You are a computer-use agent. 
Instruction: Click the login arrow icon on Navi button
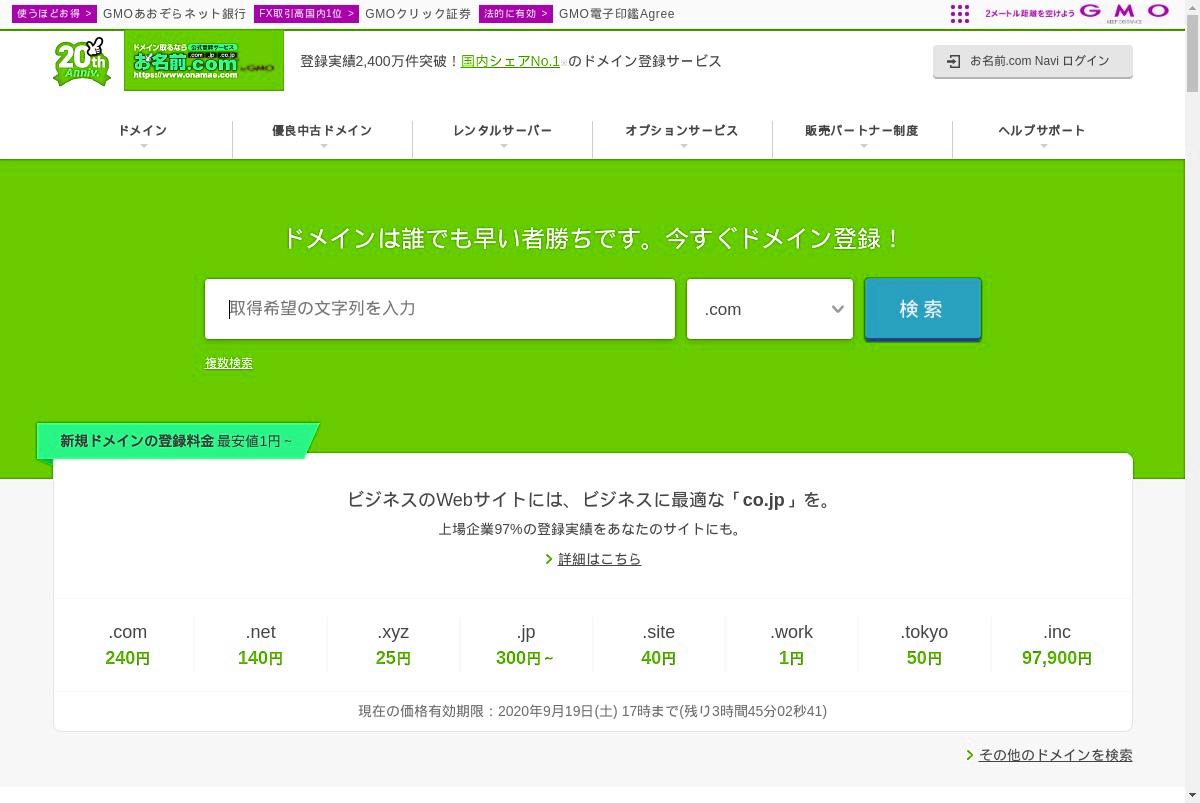pos(953,61)
